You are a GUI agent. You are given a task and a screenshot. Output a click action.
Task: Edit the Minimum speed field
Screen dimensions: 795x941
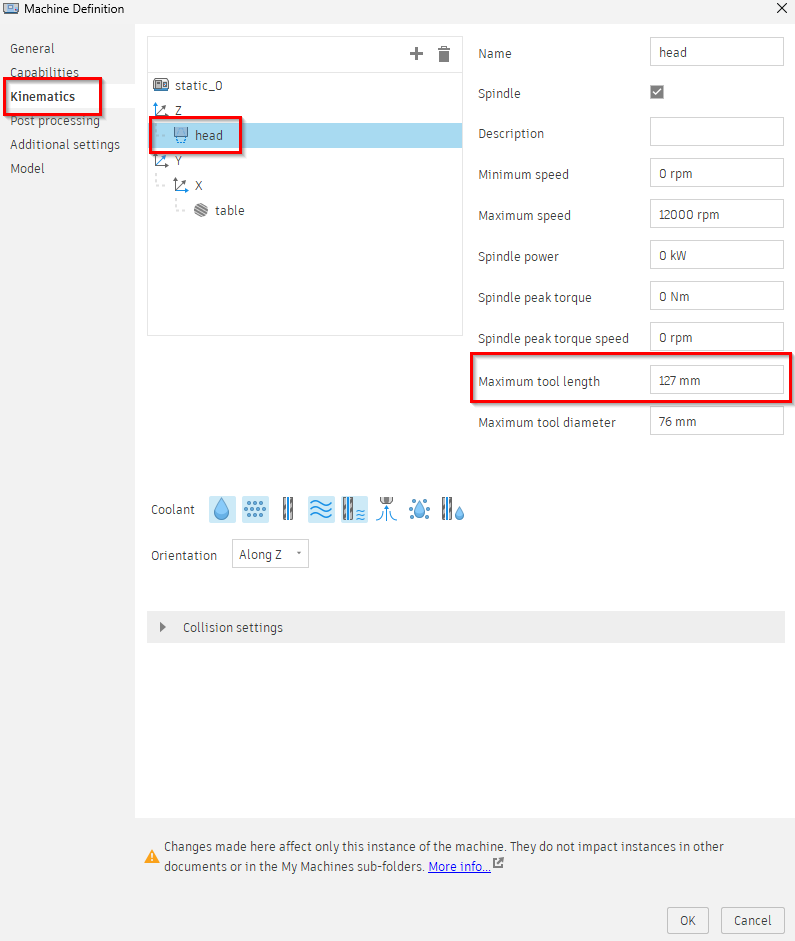(716, 173)
